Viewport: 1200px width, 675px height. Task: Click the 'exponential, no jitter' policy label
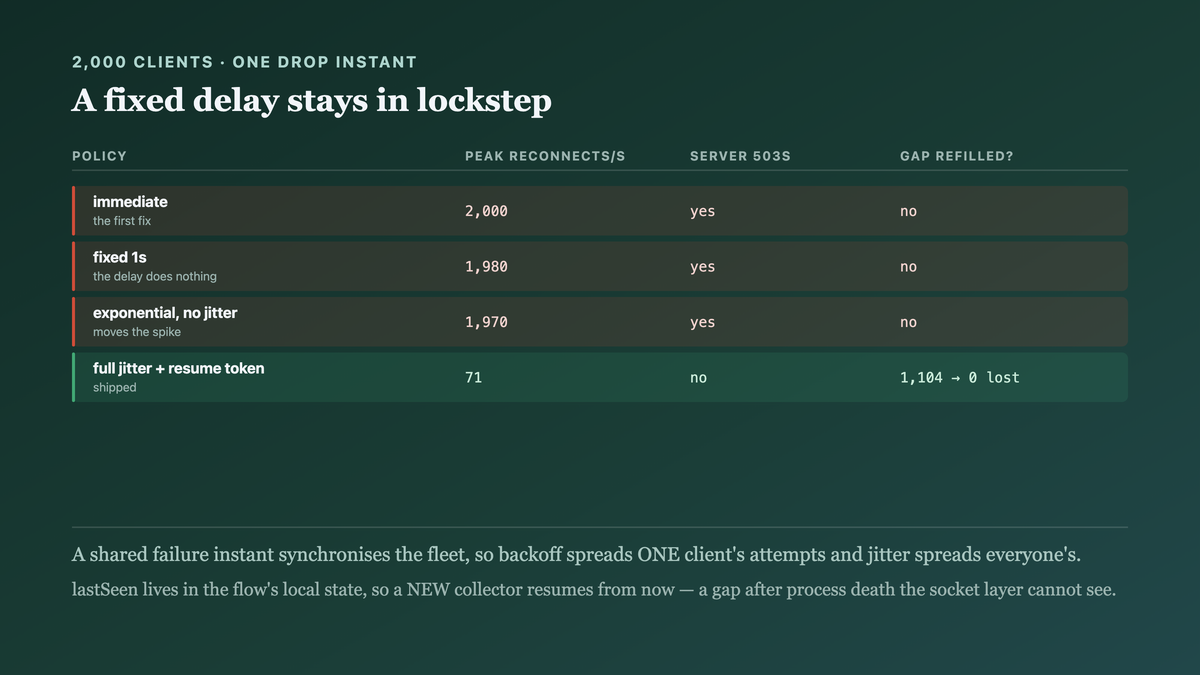[x=165, y=313]
